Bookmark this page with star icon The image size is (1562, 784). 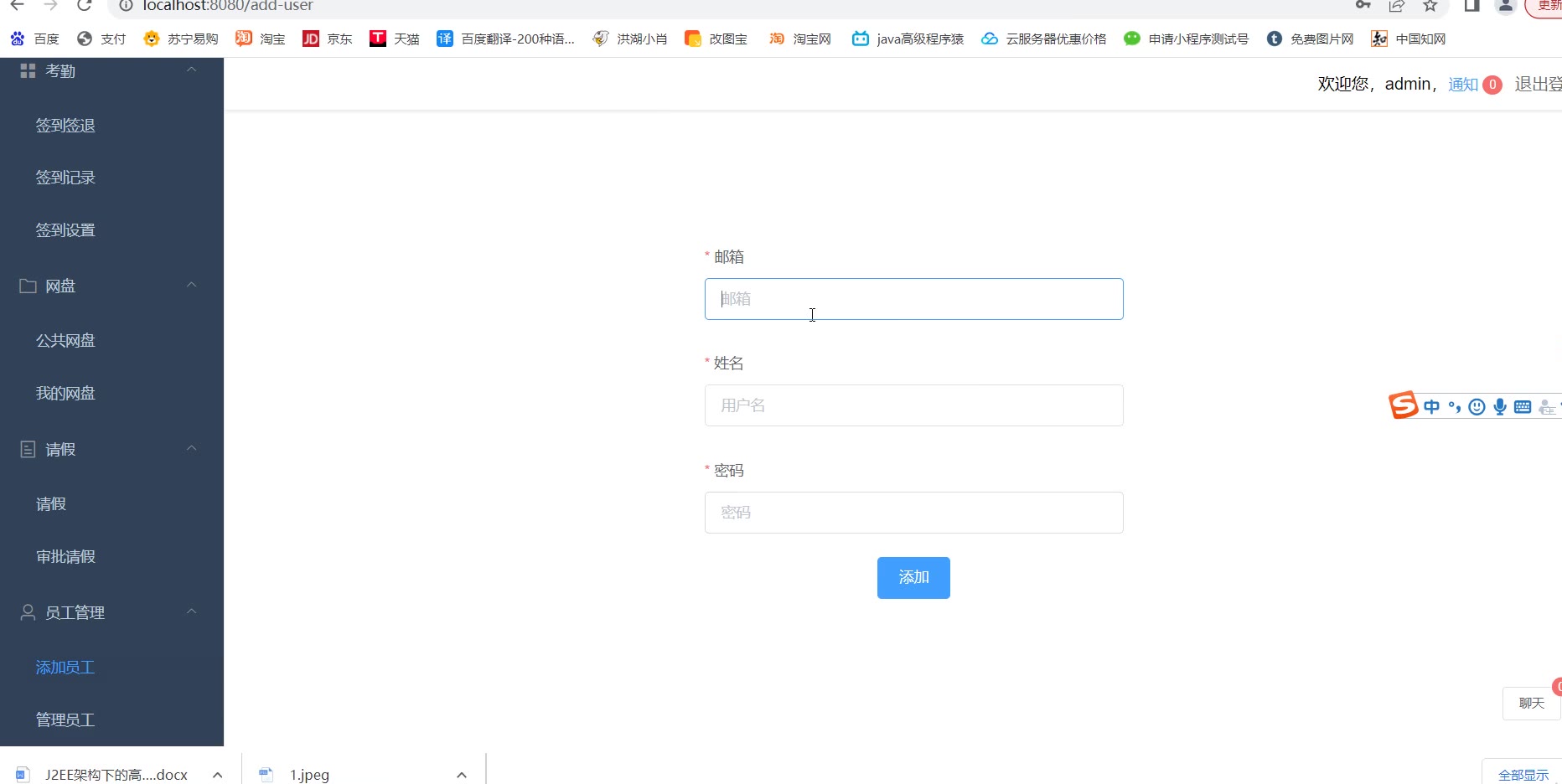pyautogui.click(x=1430, y=5)
